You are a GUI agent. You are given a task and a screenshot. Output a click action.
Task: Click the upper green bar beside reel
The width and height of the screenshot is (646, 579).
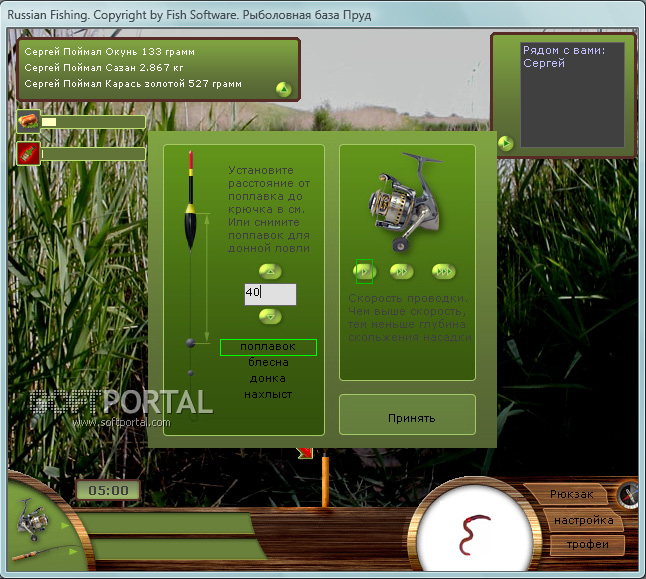(x=165, y=523)
